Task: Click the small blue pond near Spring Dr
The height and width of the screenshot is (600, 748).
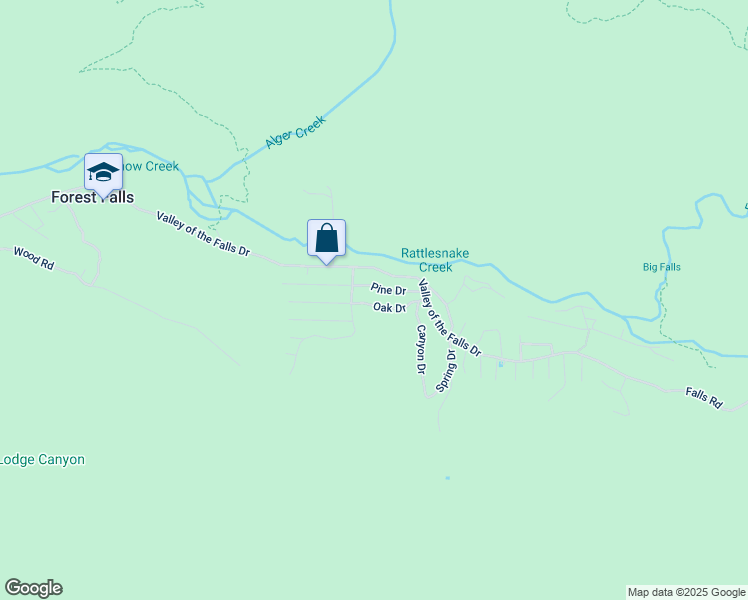Action: [501, 364]
